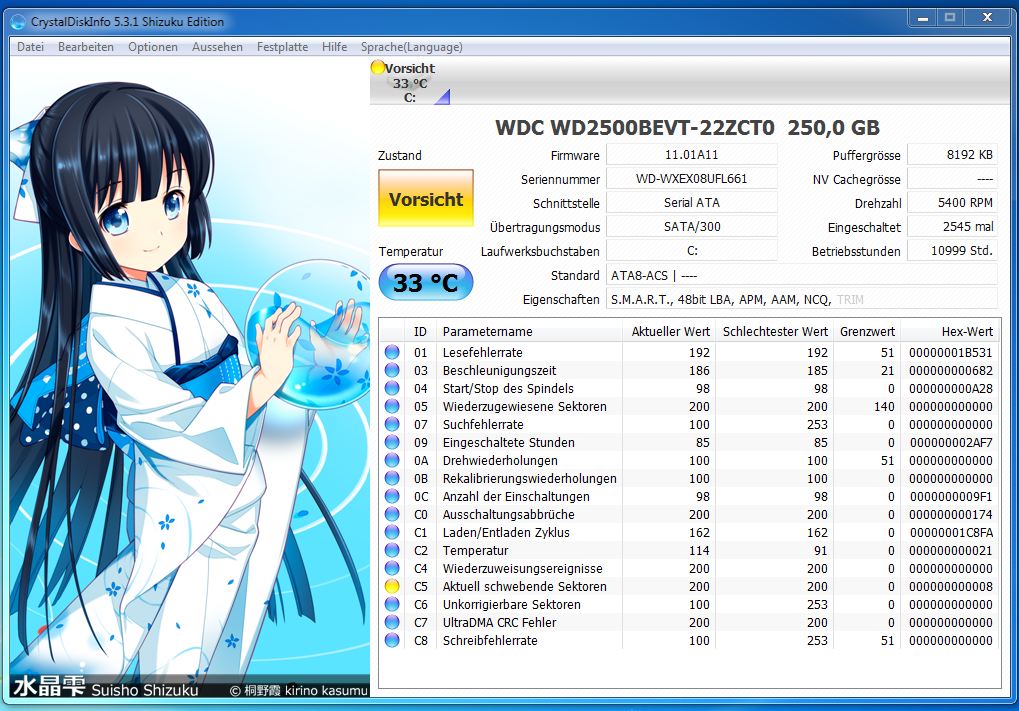This screenshot has height=711, width=1019.
Task: Click the Grenzwert value 140
Action: coord(884,406)
